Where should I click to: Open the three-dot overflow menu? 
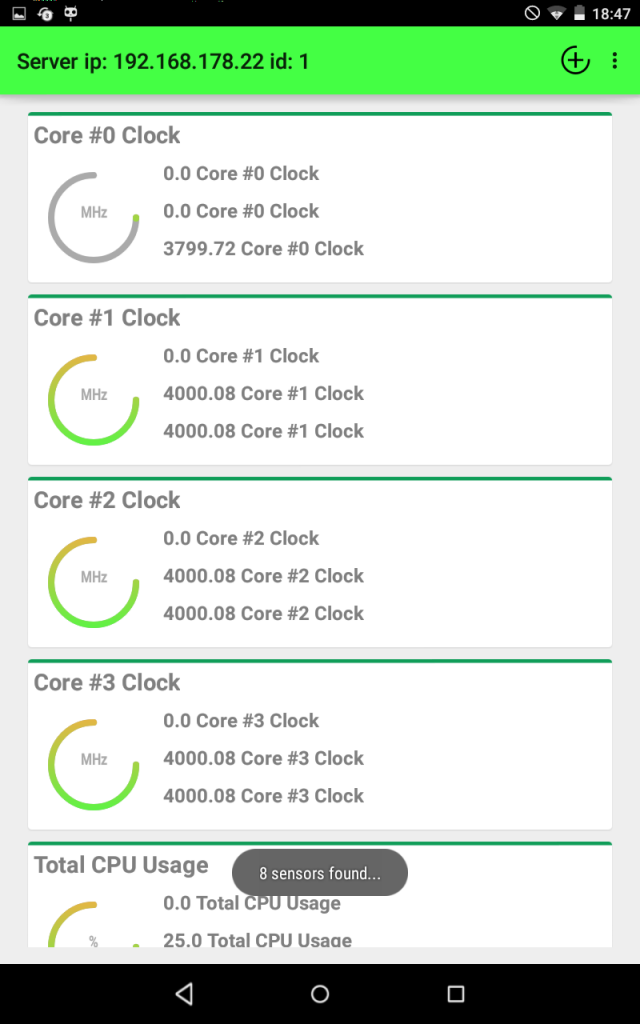click(615, 61)
